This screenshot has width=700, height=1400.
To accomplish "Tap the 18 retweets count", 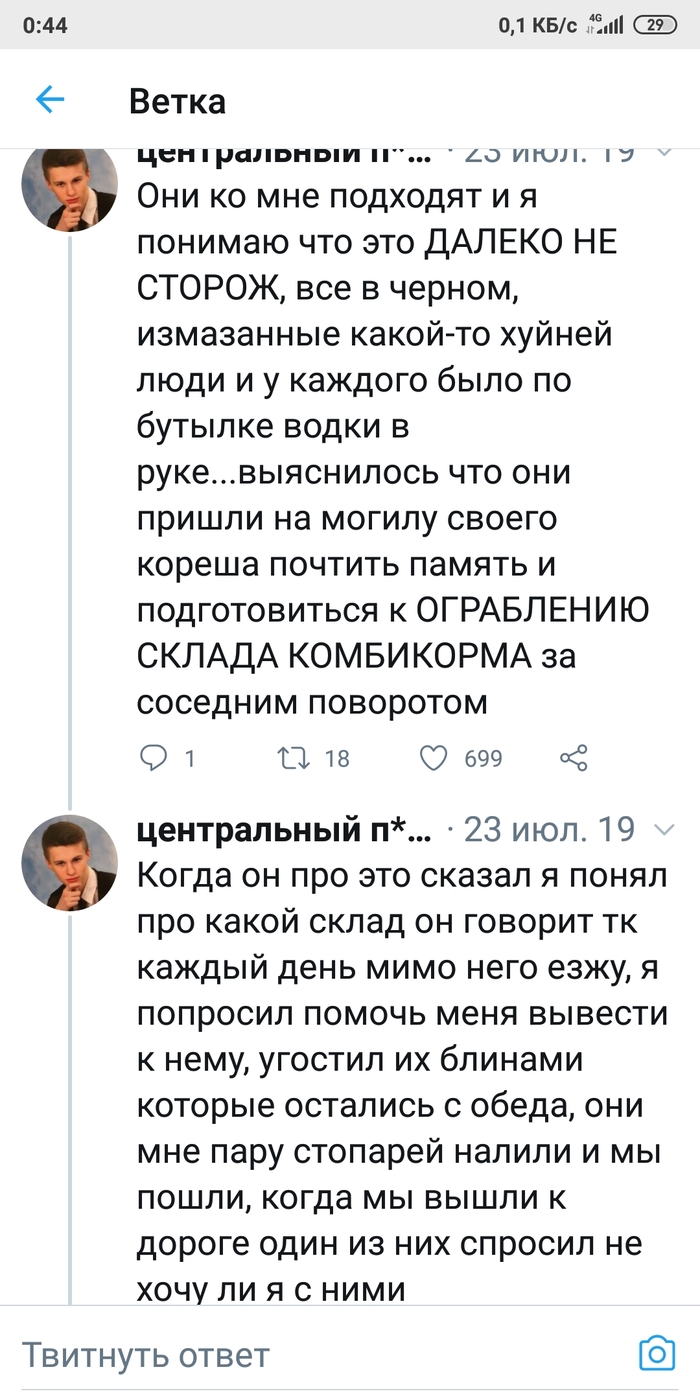I will tap(337, 759).
